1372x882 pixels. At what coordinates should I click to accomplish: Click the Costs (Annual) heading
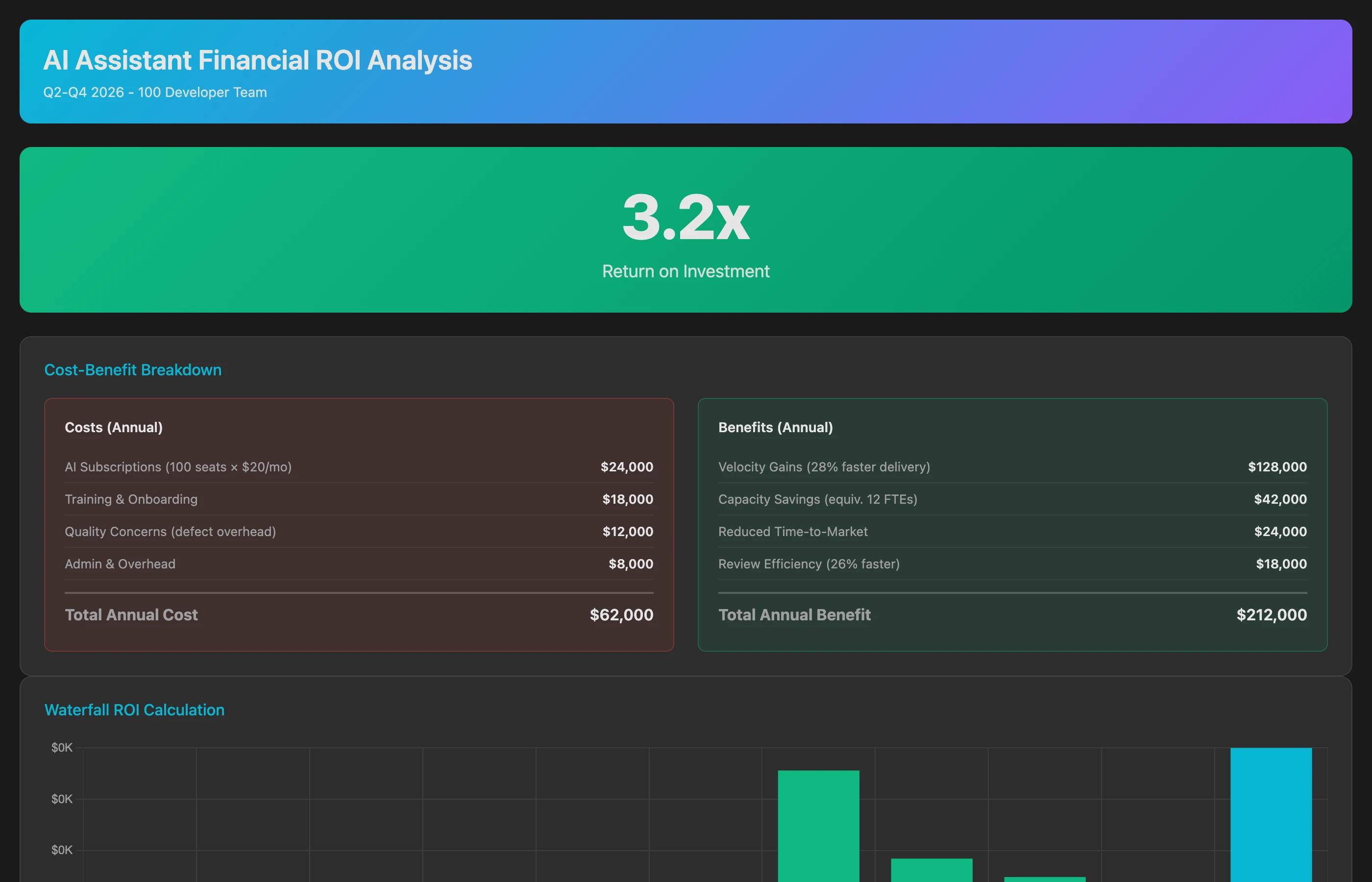(114, 427)
